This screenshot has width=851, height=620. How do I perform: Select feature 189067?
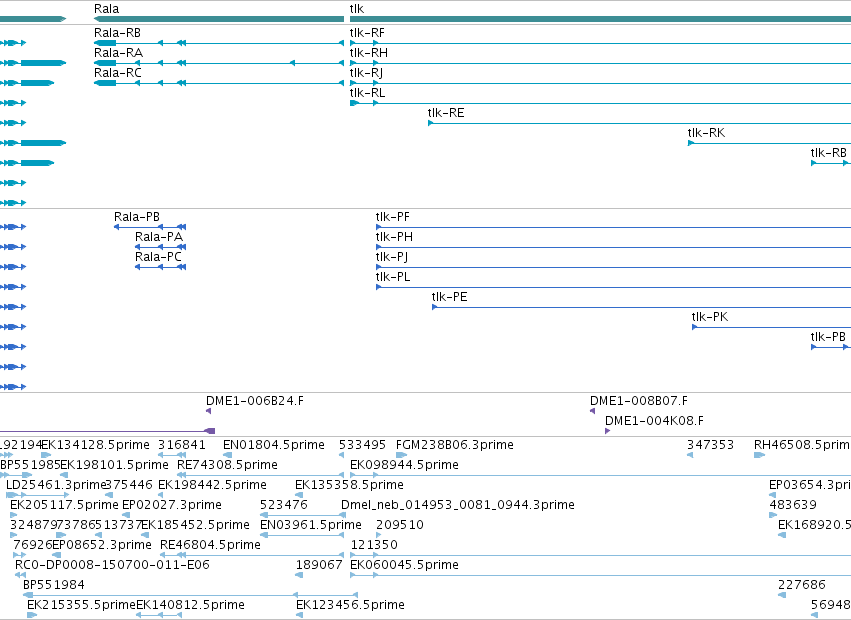tap(319, 565)
